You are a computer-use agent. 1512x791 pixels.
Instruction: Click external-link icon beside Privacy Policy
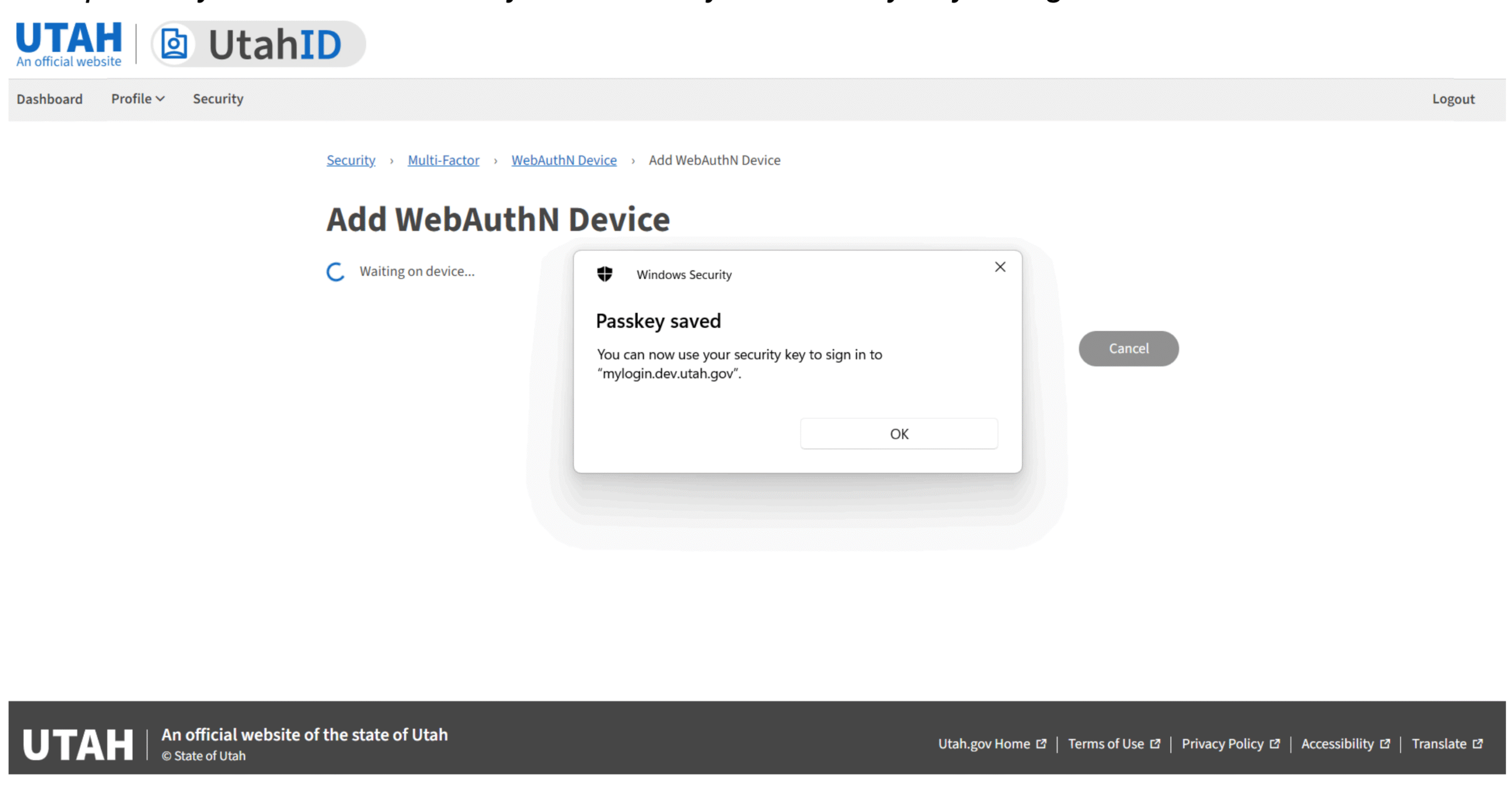(1275, 744)
